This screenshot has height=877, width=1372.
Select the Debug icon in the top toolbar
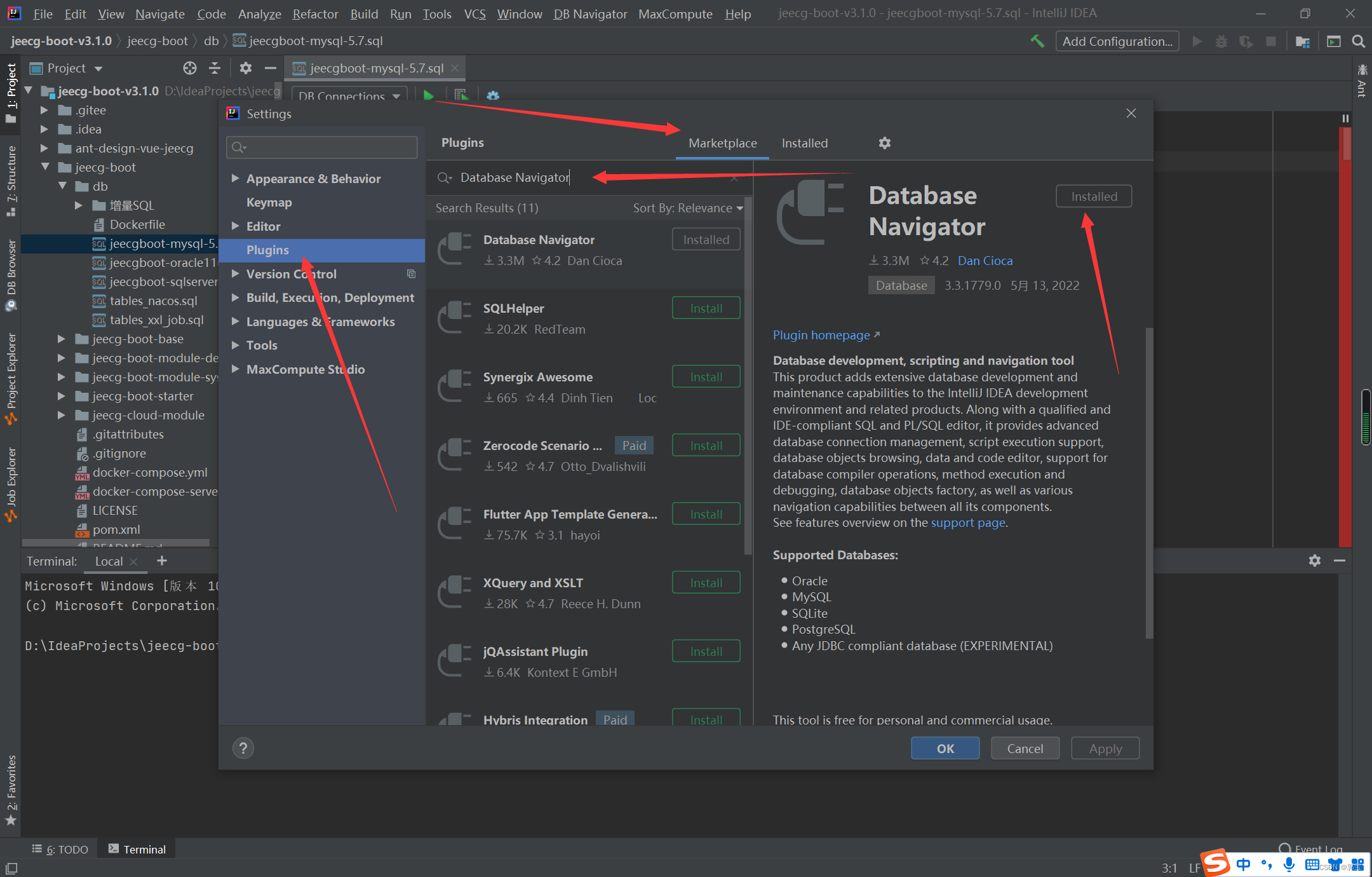pyautogui.click(x=1221, y=41)
